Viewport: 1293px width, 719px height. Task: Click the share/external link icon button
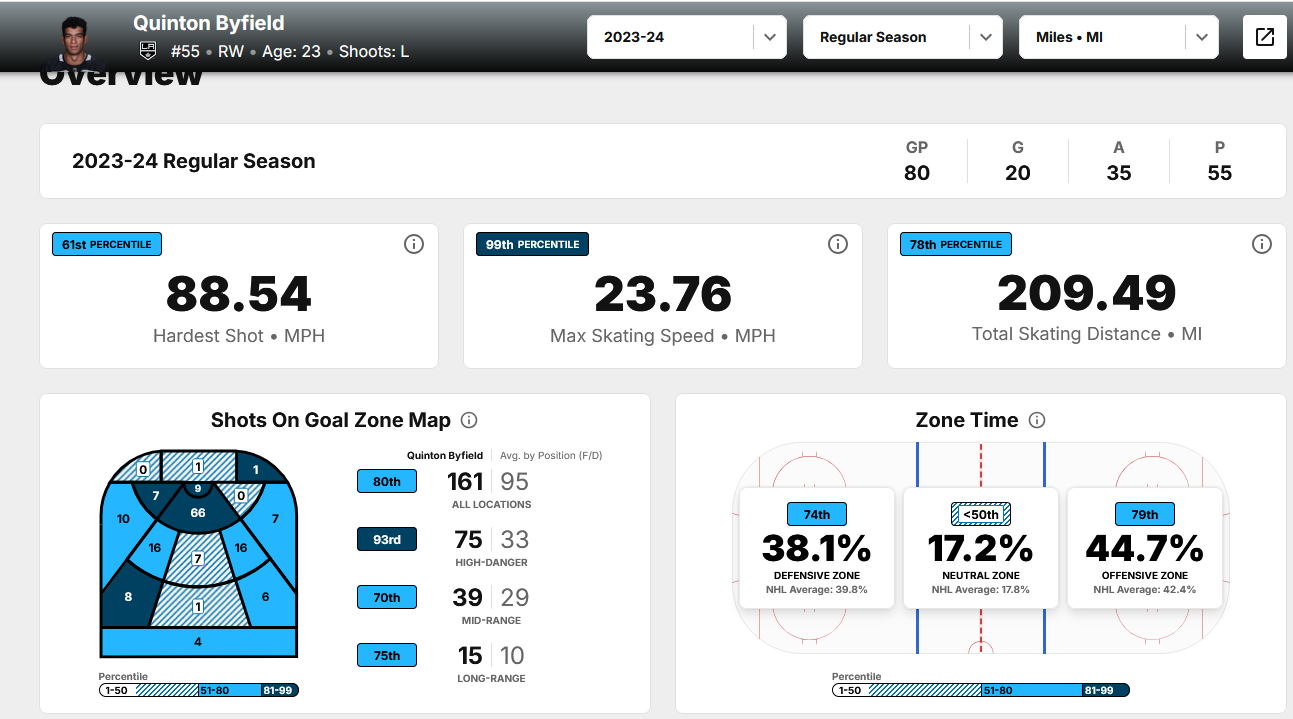coord(1264,37)
